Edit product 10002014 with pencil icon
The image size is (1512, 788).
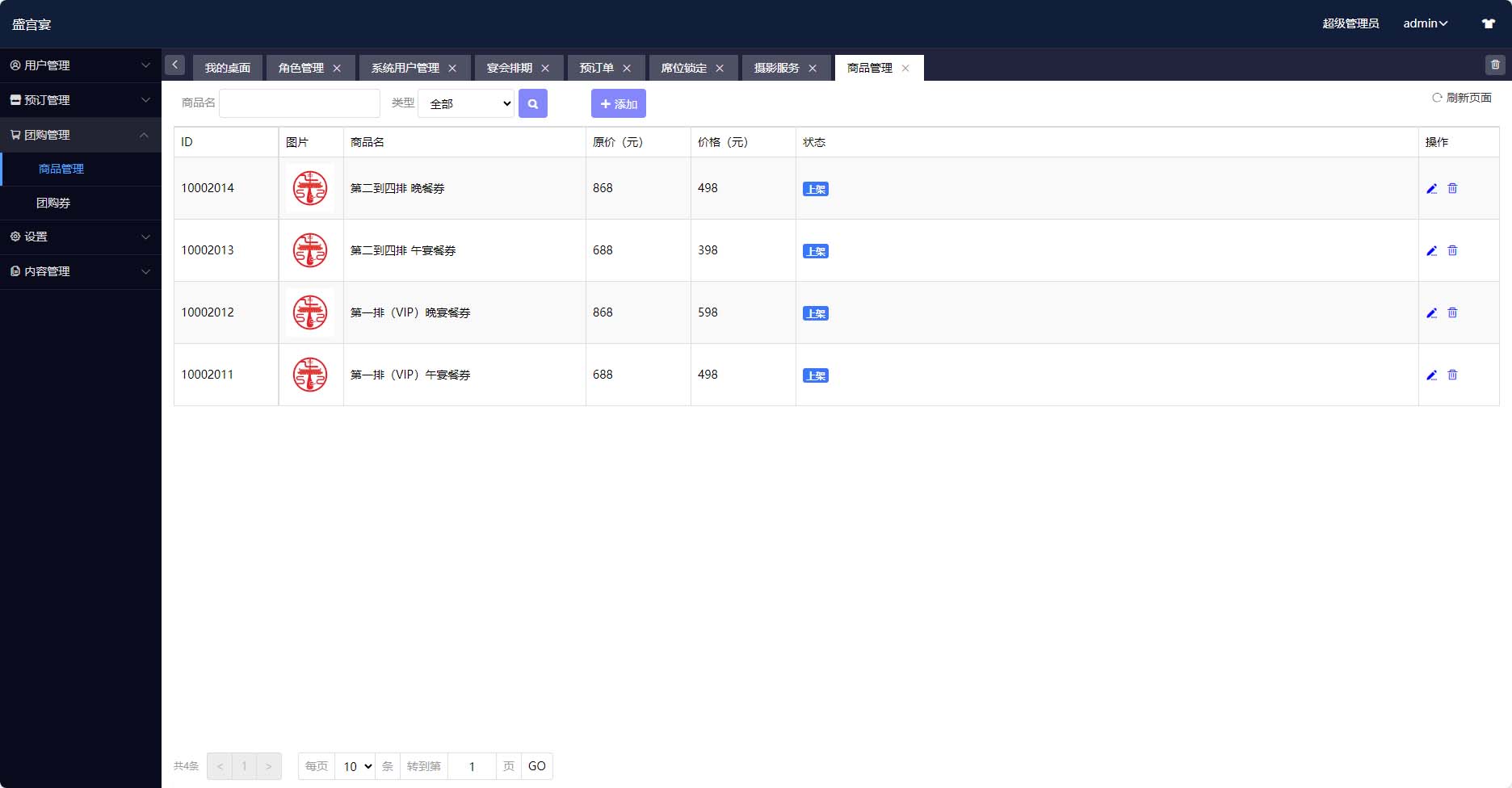1431,188
